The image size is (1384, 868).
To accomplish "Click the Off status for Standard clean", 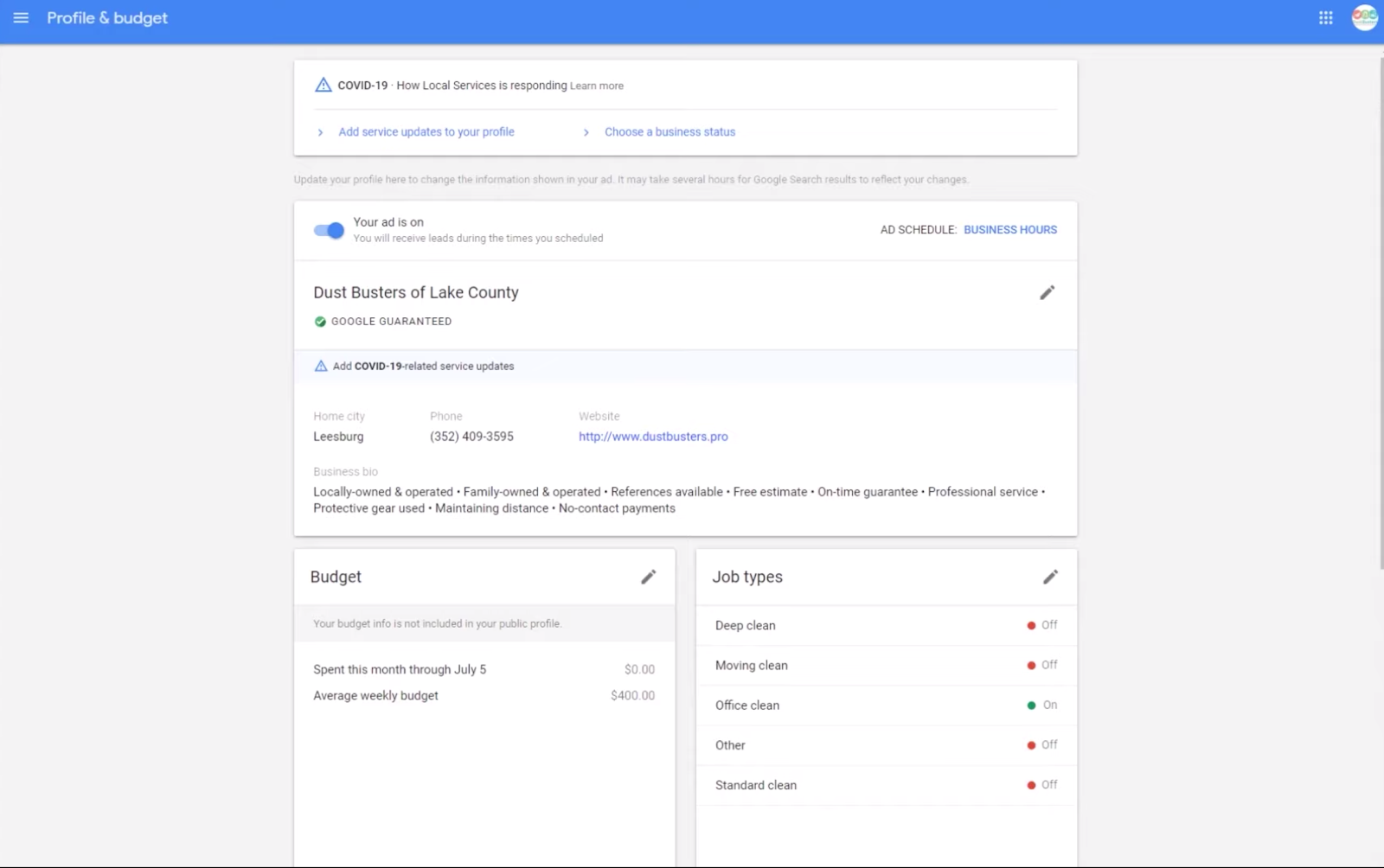I will (1049, 785).
